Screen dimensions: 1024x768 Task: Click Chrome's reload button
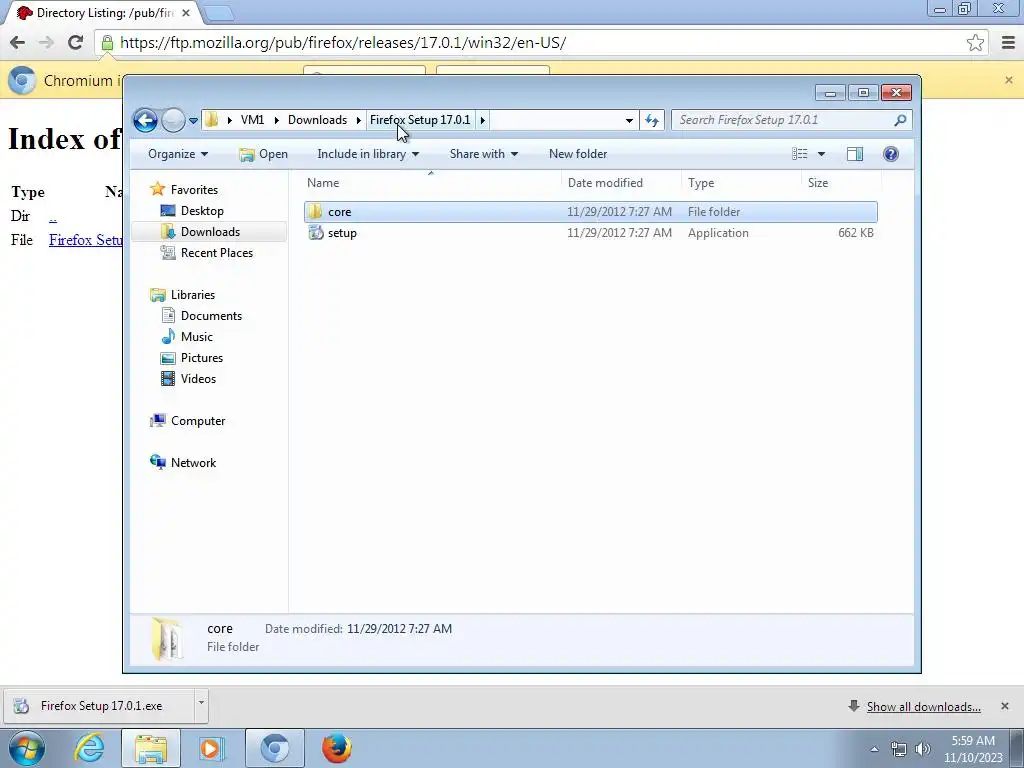click(75, 43)
